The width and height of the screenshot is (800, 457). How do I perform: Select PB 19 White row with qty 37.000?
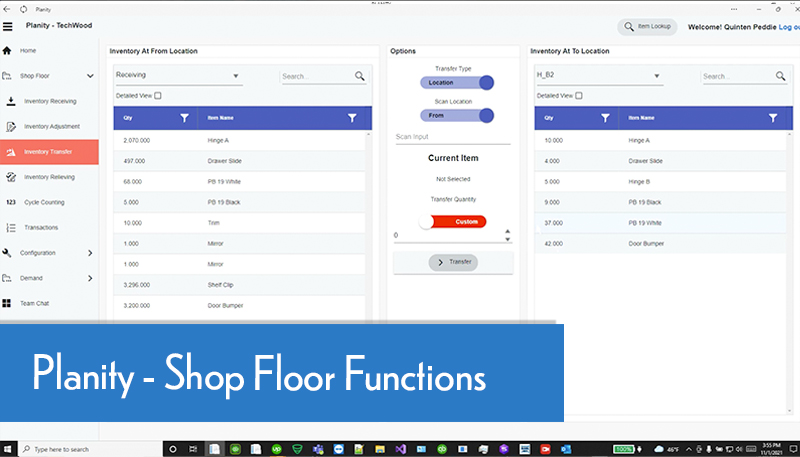tap(660, 223)
